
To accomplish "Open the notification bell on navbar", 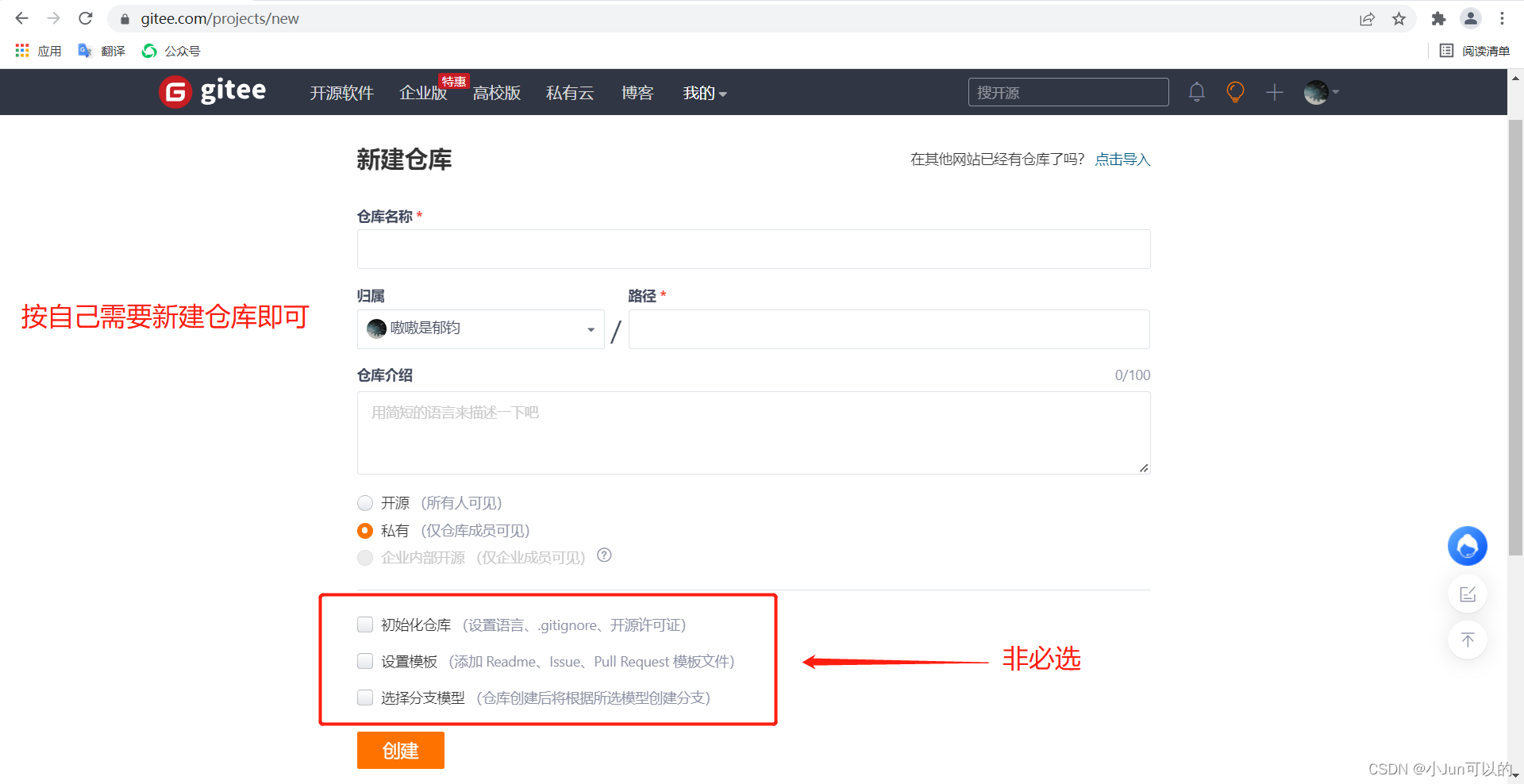I will (x=1196, y=92).
